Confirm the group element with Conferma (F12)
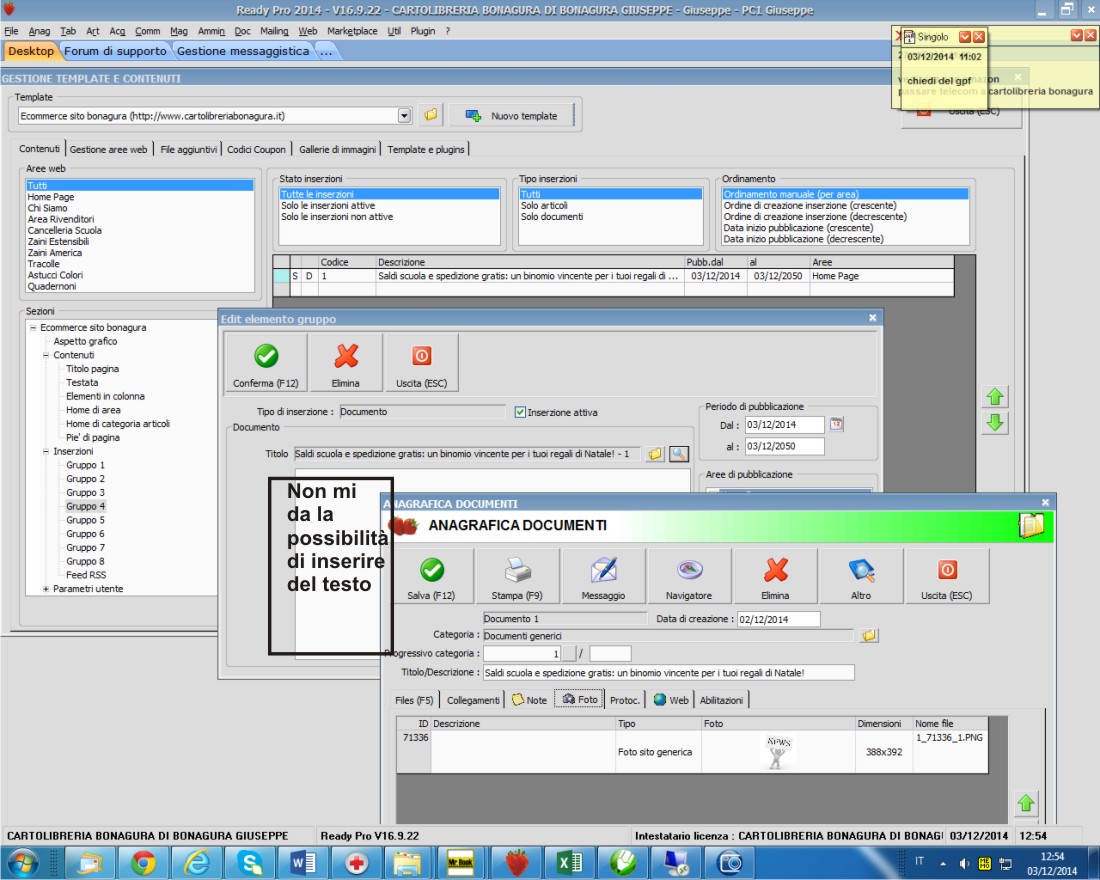The image size is (1100, 880). click(x=266, y=362)
